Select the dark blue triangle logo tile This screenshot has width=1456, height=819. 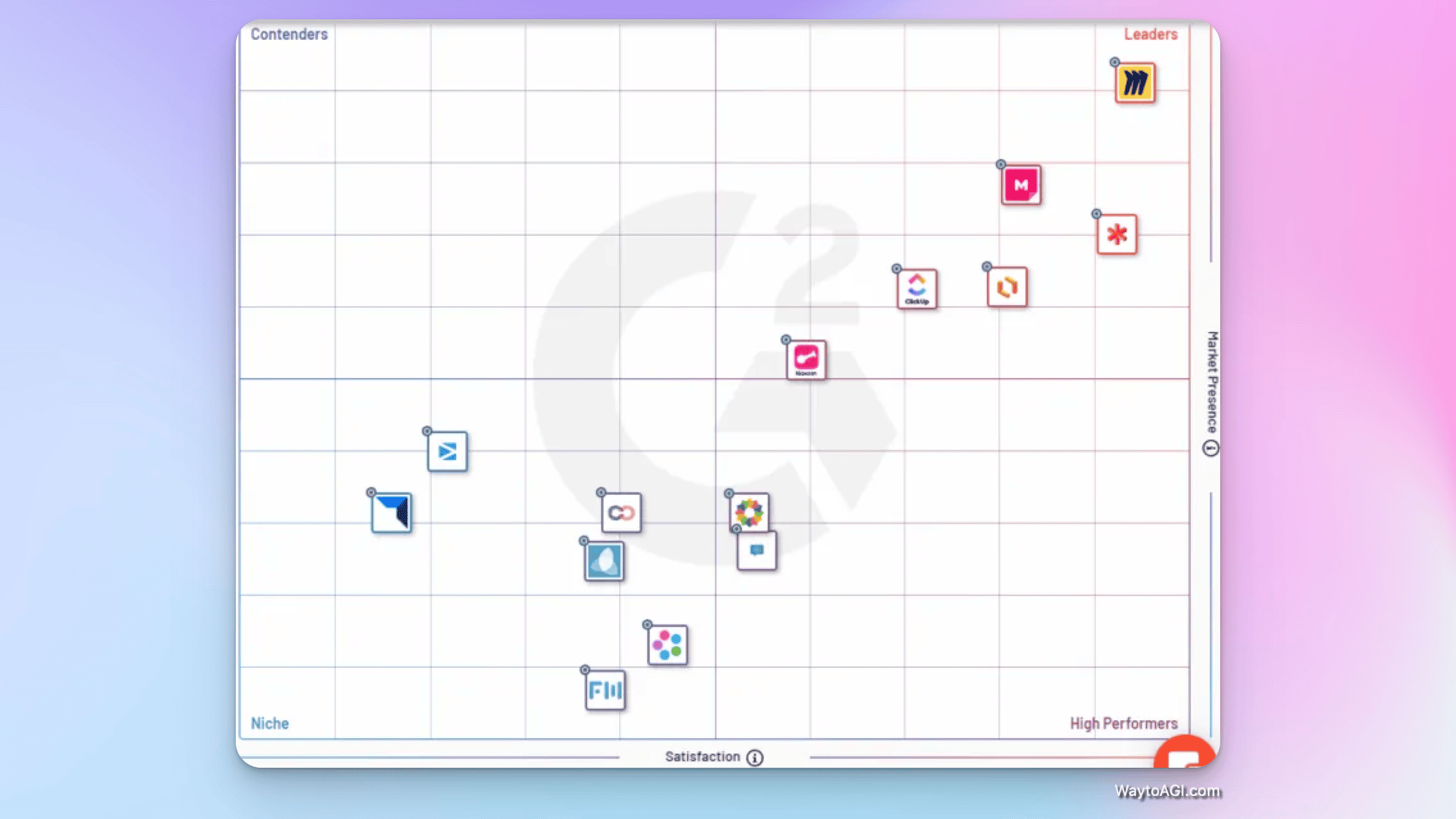pos(392,513)
